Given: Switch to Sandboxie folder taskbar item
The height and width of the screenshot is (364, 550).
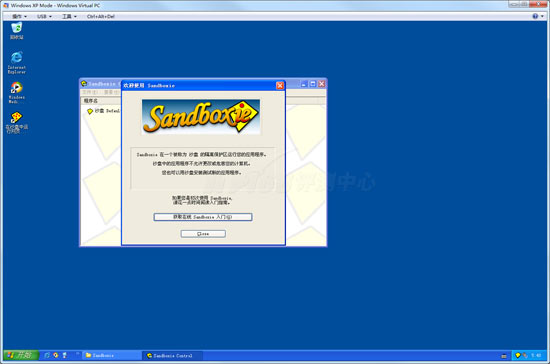Looking at the screenshot, I should pos(112,355).
